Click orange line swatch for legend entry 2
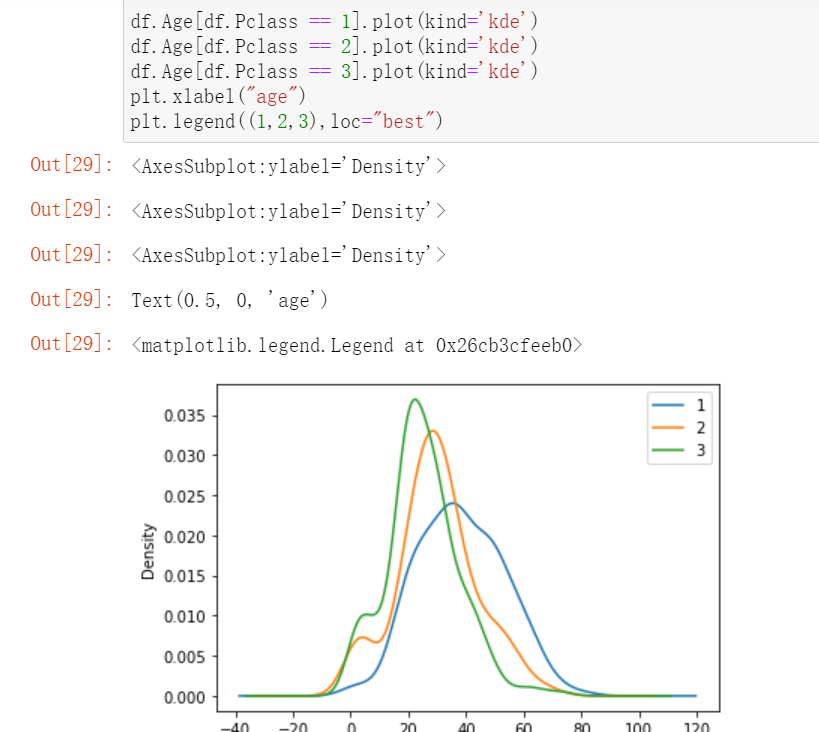The height and width of the screenshot is (732, 819). (668, 427)
